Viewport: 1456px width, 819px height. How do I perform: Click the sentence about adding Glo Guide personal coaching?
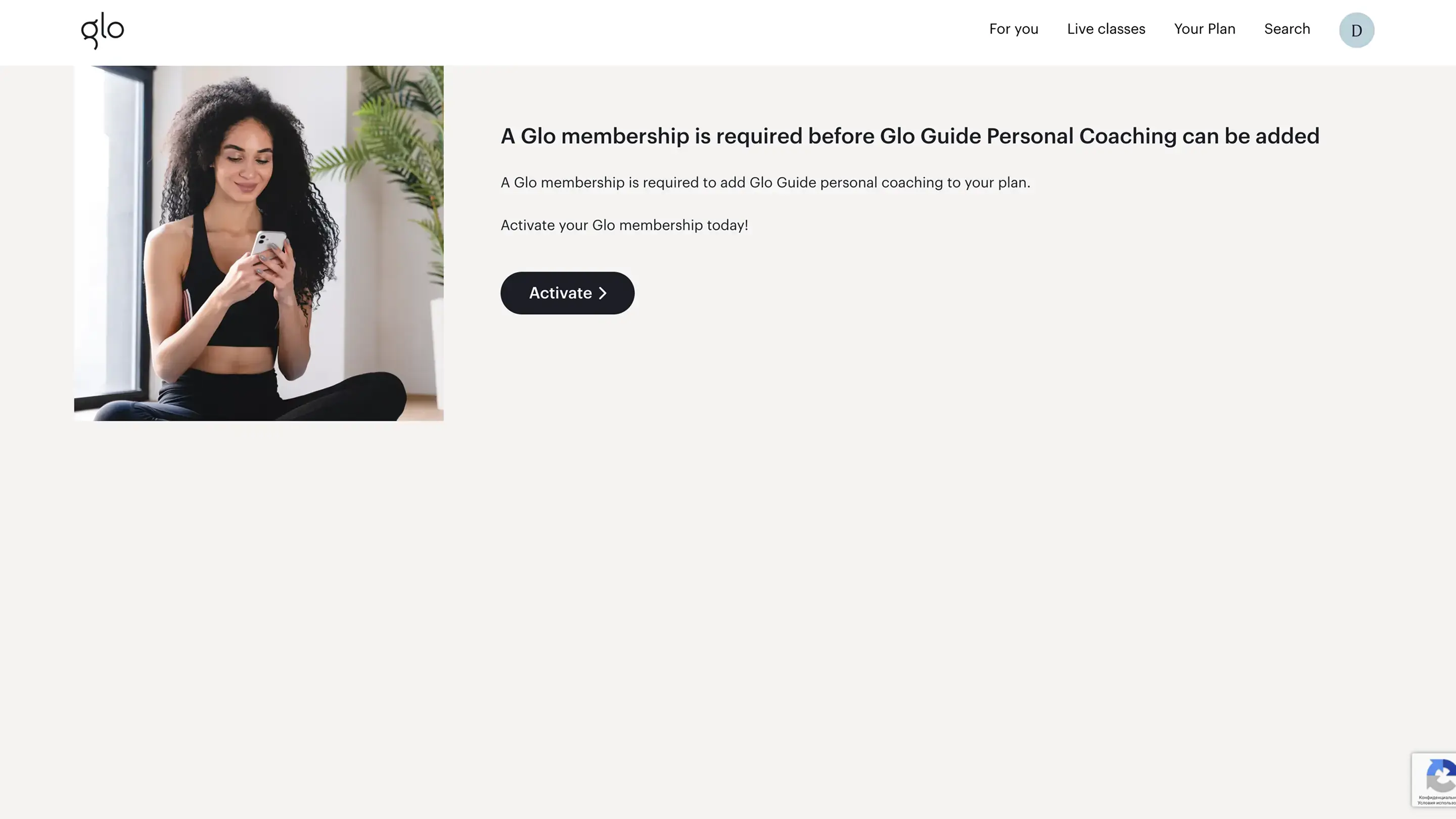(x=765, y=183)
